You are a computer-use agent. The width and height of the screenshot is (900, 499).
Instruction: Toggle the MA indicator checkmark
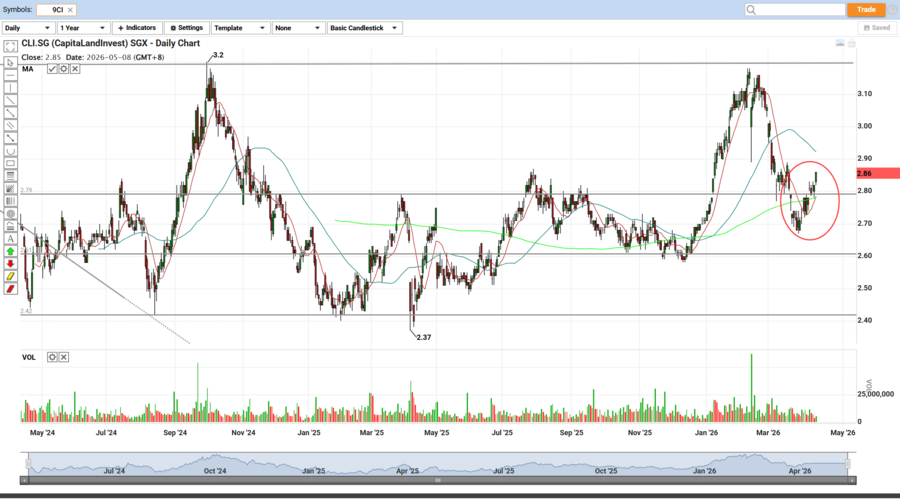click(52, 69)
